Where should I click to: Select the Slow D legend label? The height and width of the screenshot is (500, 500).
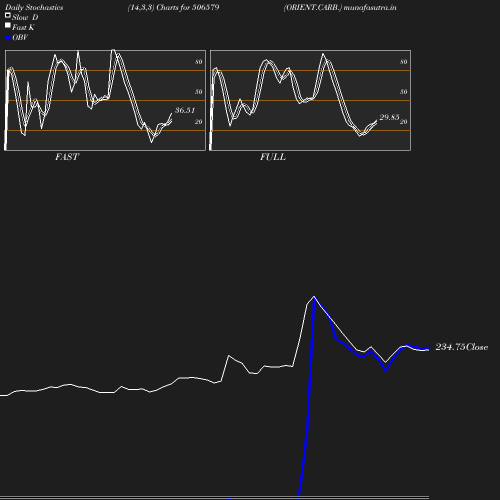point(25,17)
